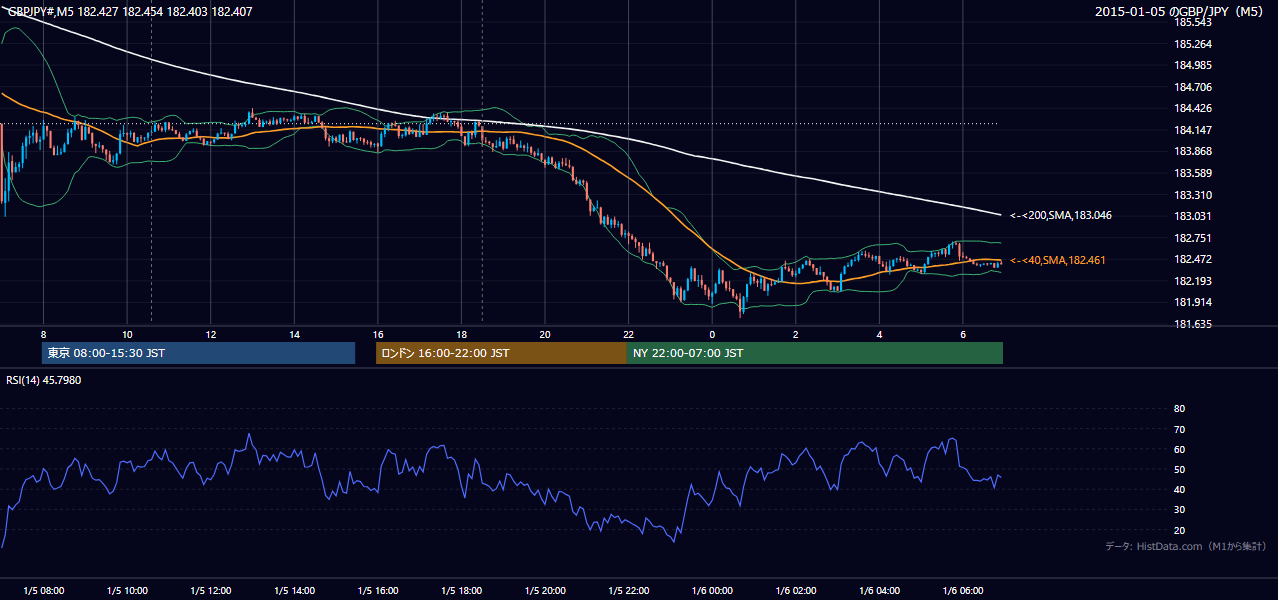This screenshot has height=600, width=1278.
Task: Click RSI scale value 40
Action: tap(1179, 489)
